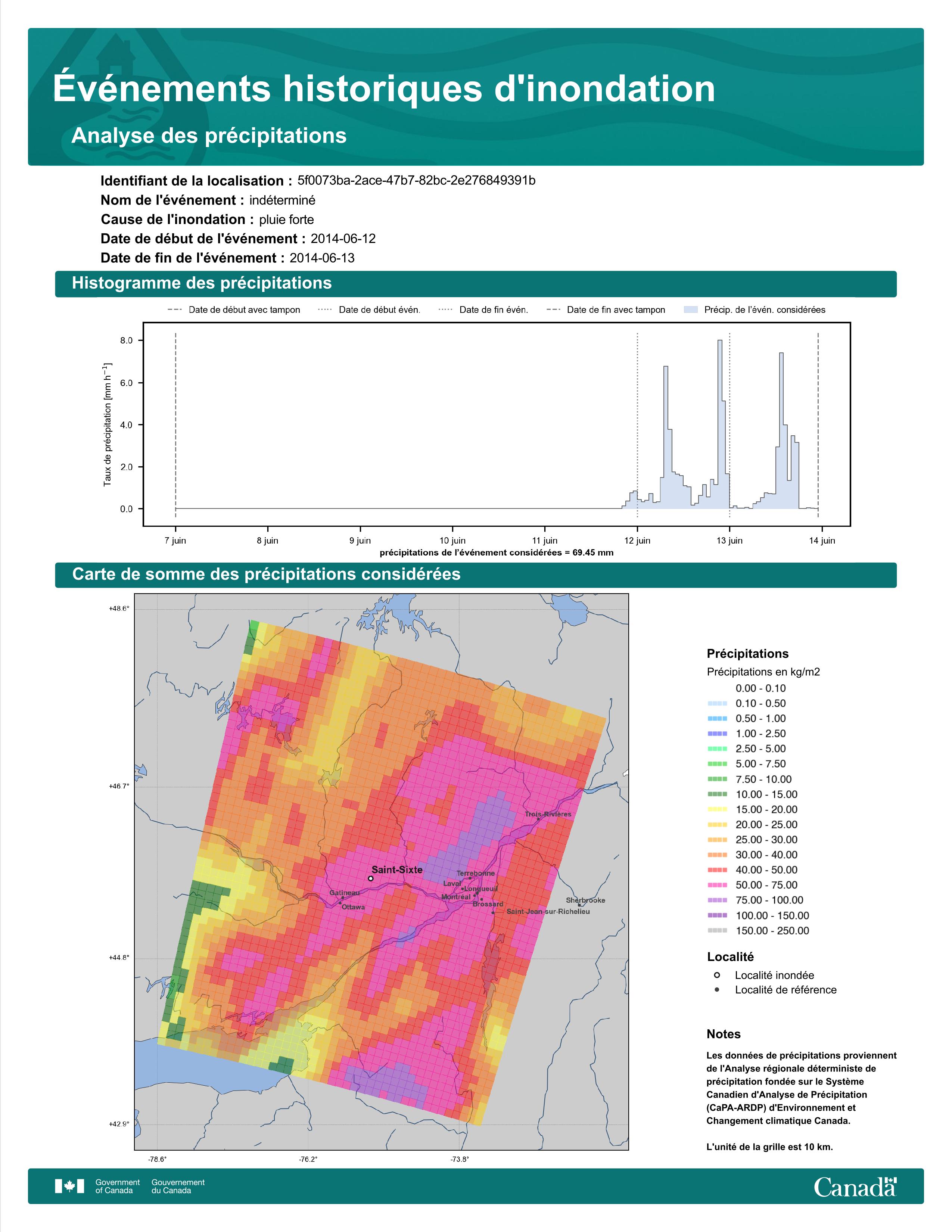
Task: Select the 40.00 - 50.00 legend swatch
Action: pyautogui.click(x=717, y=870)
